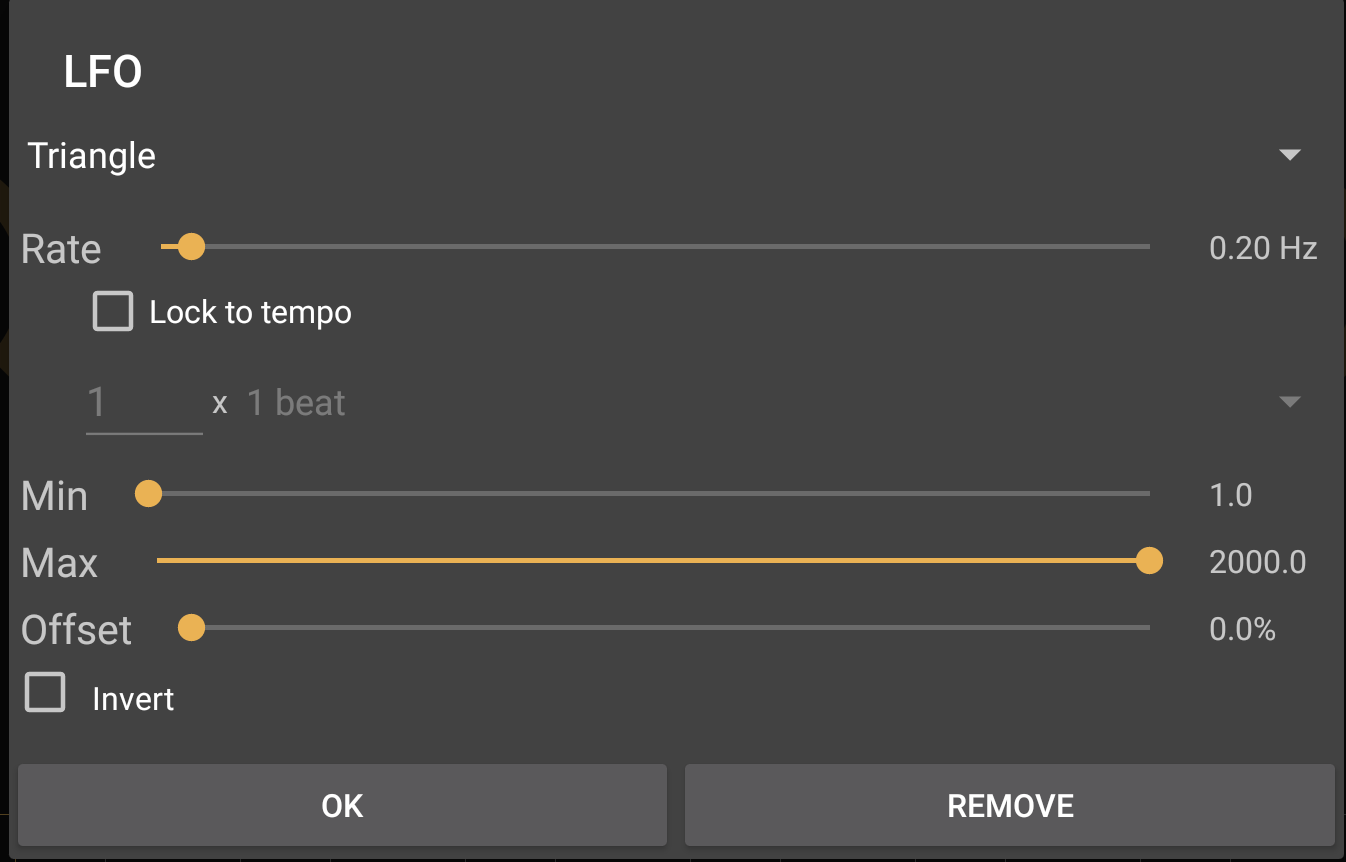
Task: Click the 1.0 min value
Action: pyautogui.click(x=1230, y=495)
